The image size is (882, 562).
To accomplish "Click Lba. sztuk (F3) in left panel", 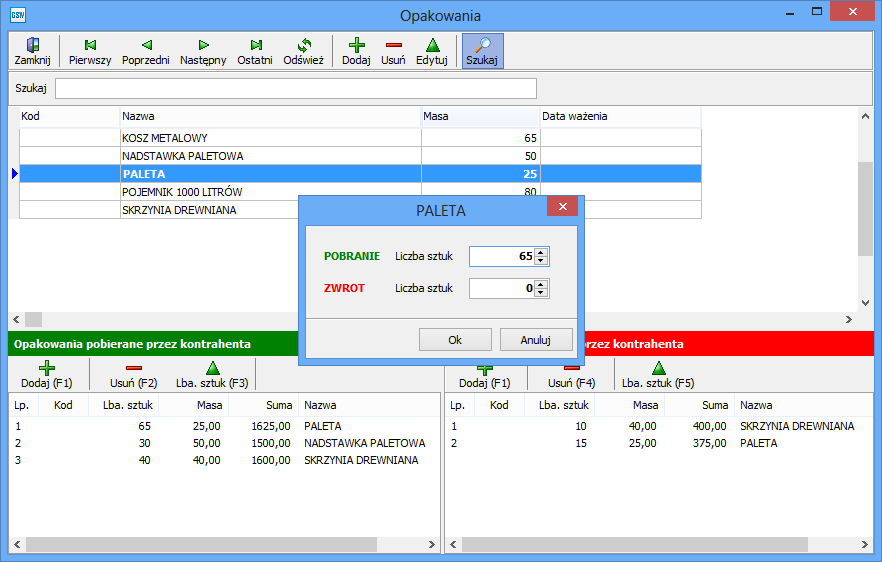I will click(x=212, y=376).
